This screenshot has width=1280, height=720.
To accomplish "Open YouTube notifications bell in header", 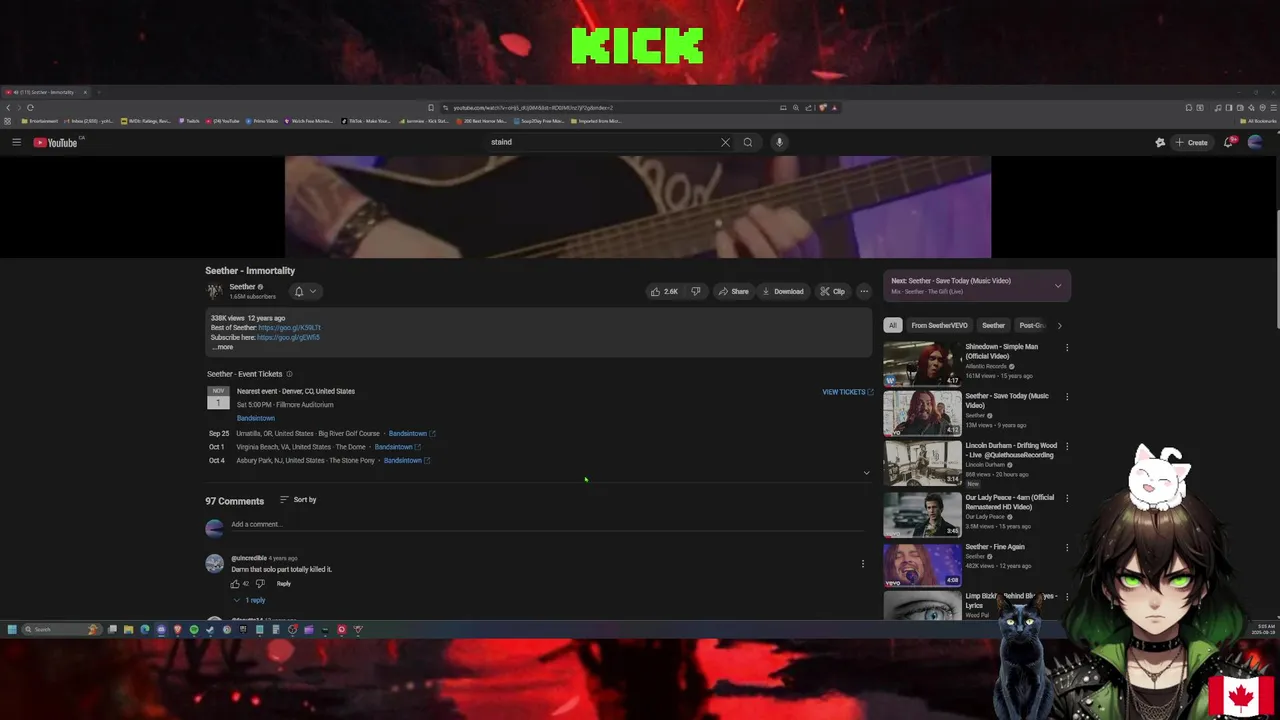I will tap(1229, 142).
